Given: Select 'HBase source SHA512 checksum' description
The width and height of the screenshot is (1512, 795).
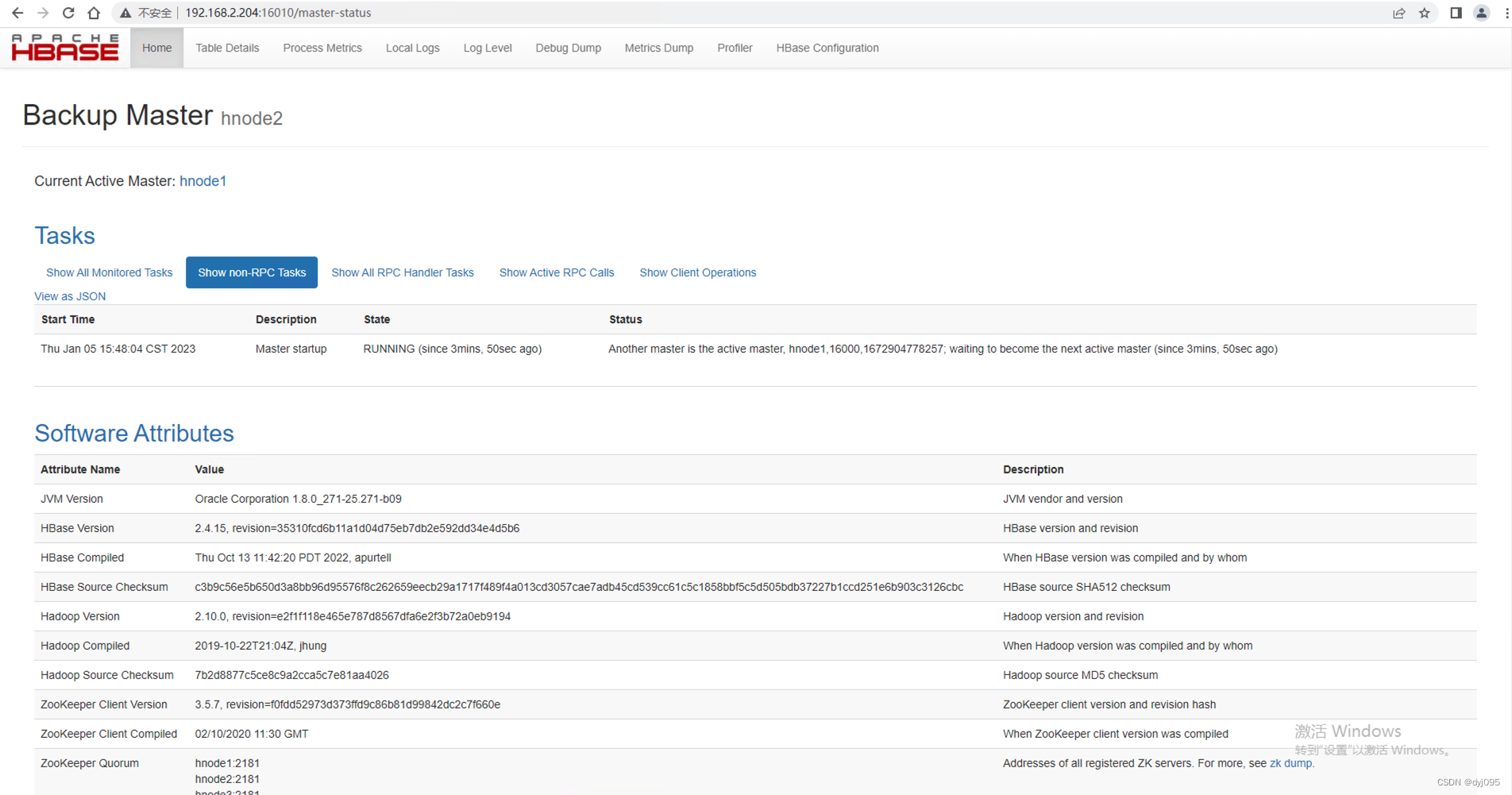Looking at the screenshot, I should (x=1086, y=587).
